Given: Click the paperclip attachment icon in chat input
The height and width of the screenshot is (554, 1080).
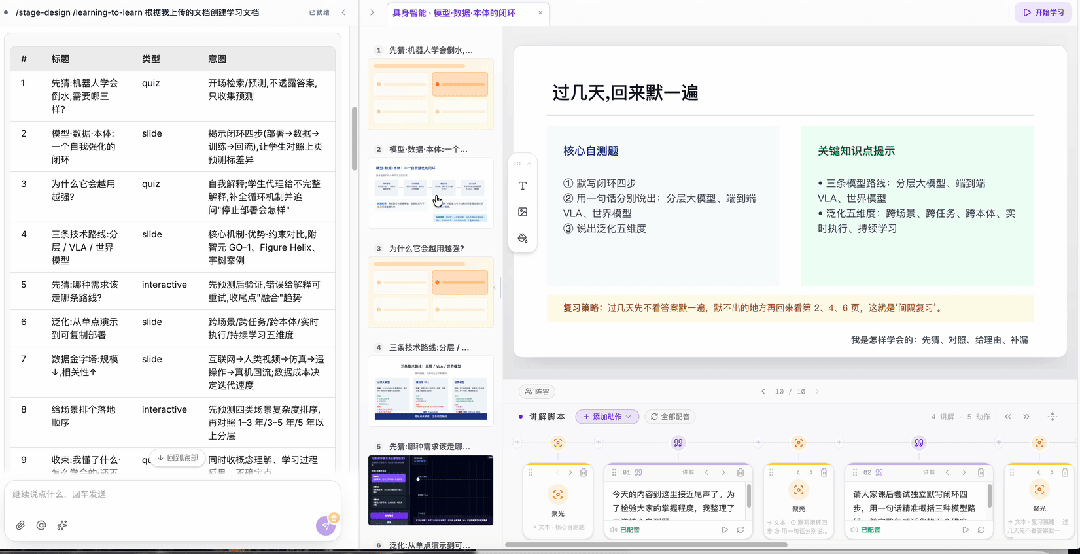Looking at the screenshot, I should click(x=21, y=525).
